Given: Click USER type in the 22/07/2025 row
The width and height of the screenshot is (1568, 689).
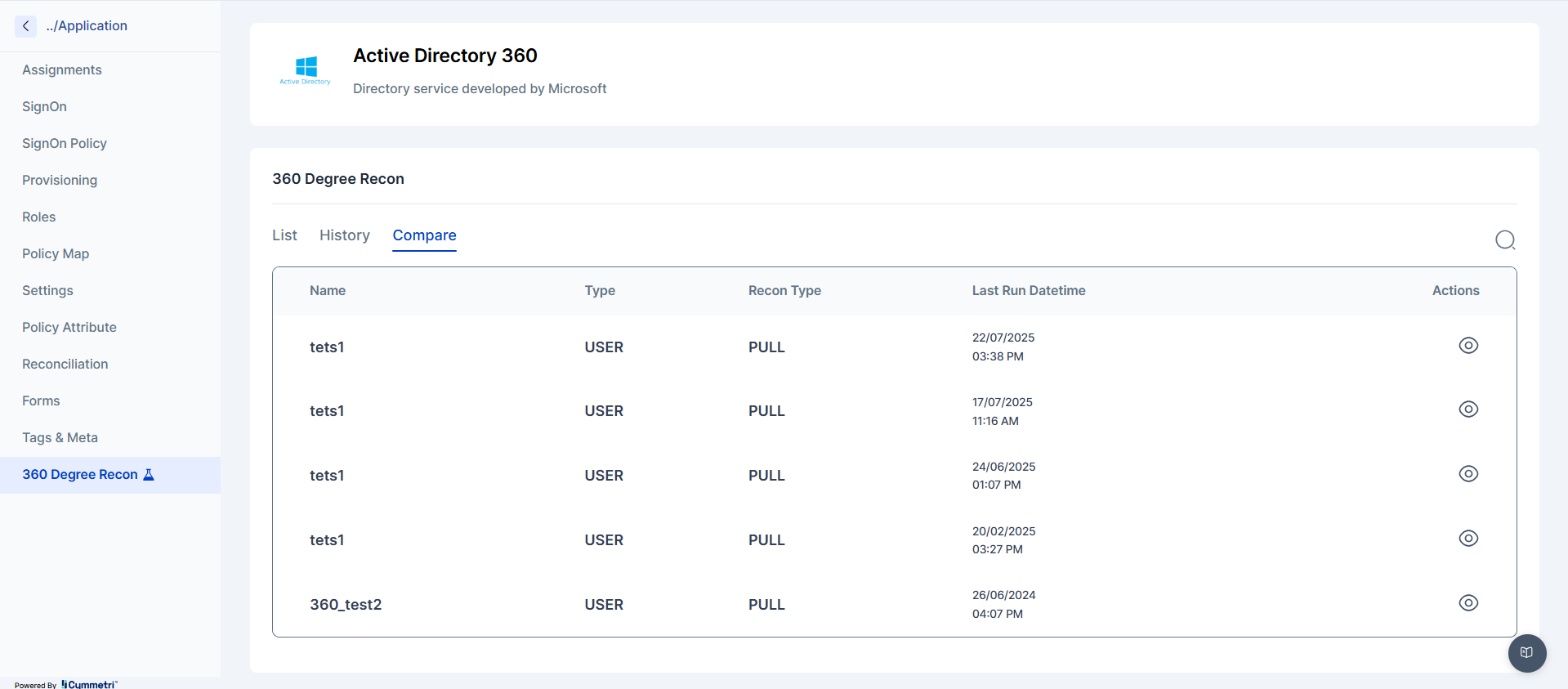Looking at the screenshot, I should 604,347.
